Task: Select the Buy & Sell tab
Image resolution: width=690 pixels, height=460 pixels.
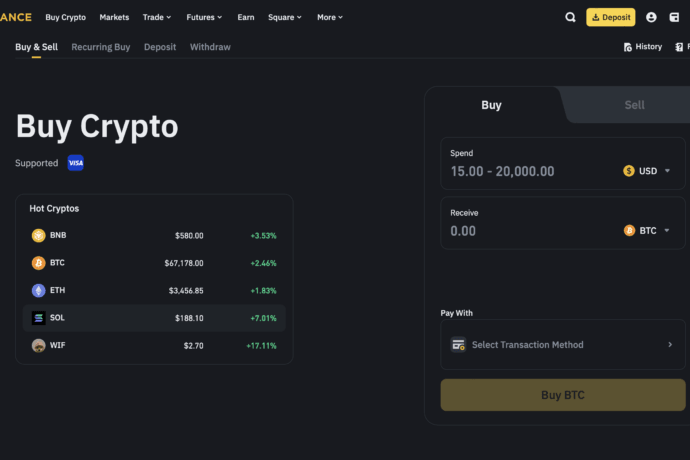Action: click(37, 47)
